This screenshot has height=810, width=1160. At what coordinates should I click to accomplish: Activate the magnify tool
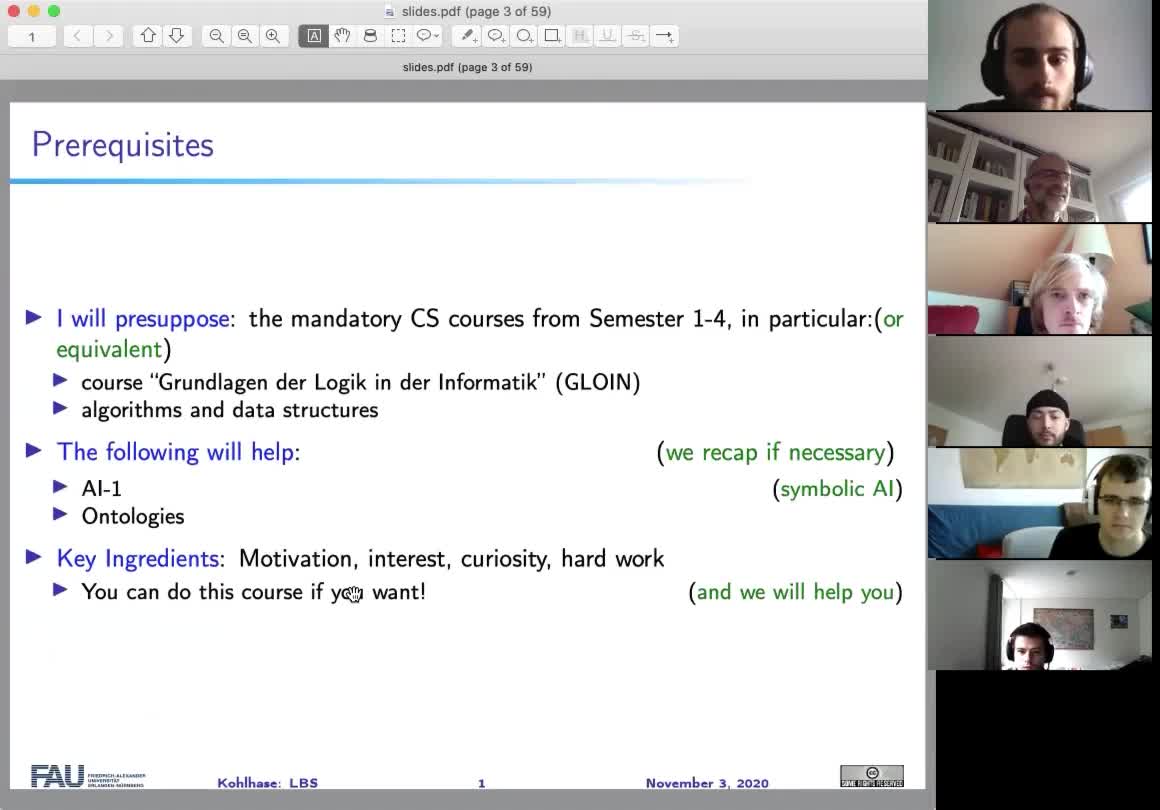coord(370,36)
